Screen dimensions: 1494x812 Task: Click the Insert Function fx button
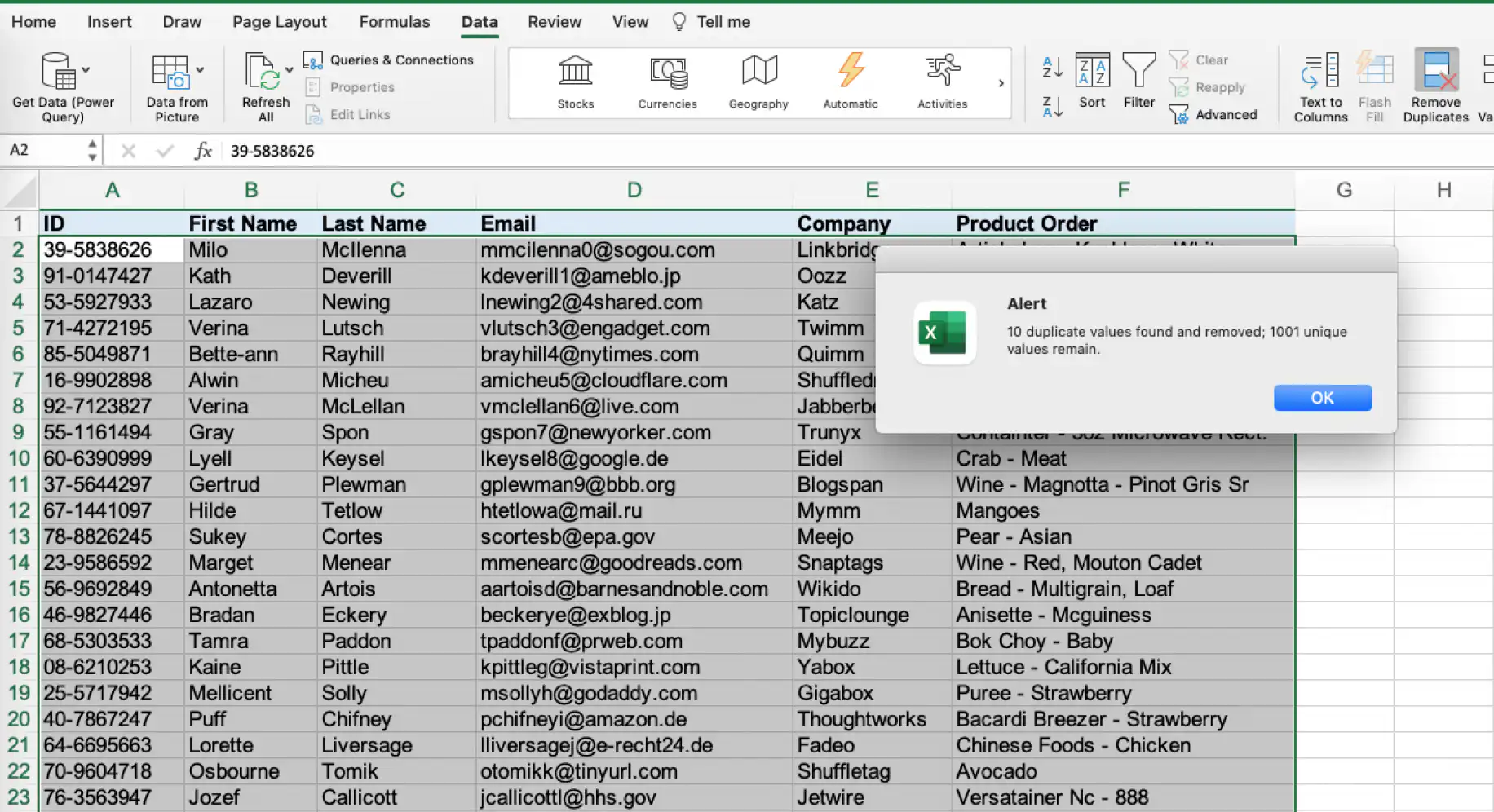pyautogui.click(x=203, y=151)
